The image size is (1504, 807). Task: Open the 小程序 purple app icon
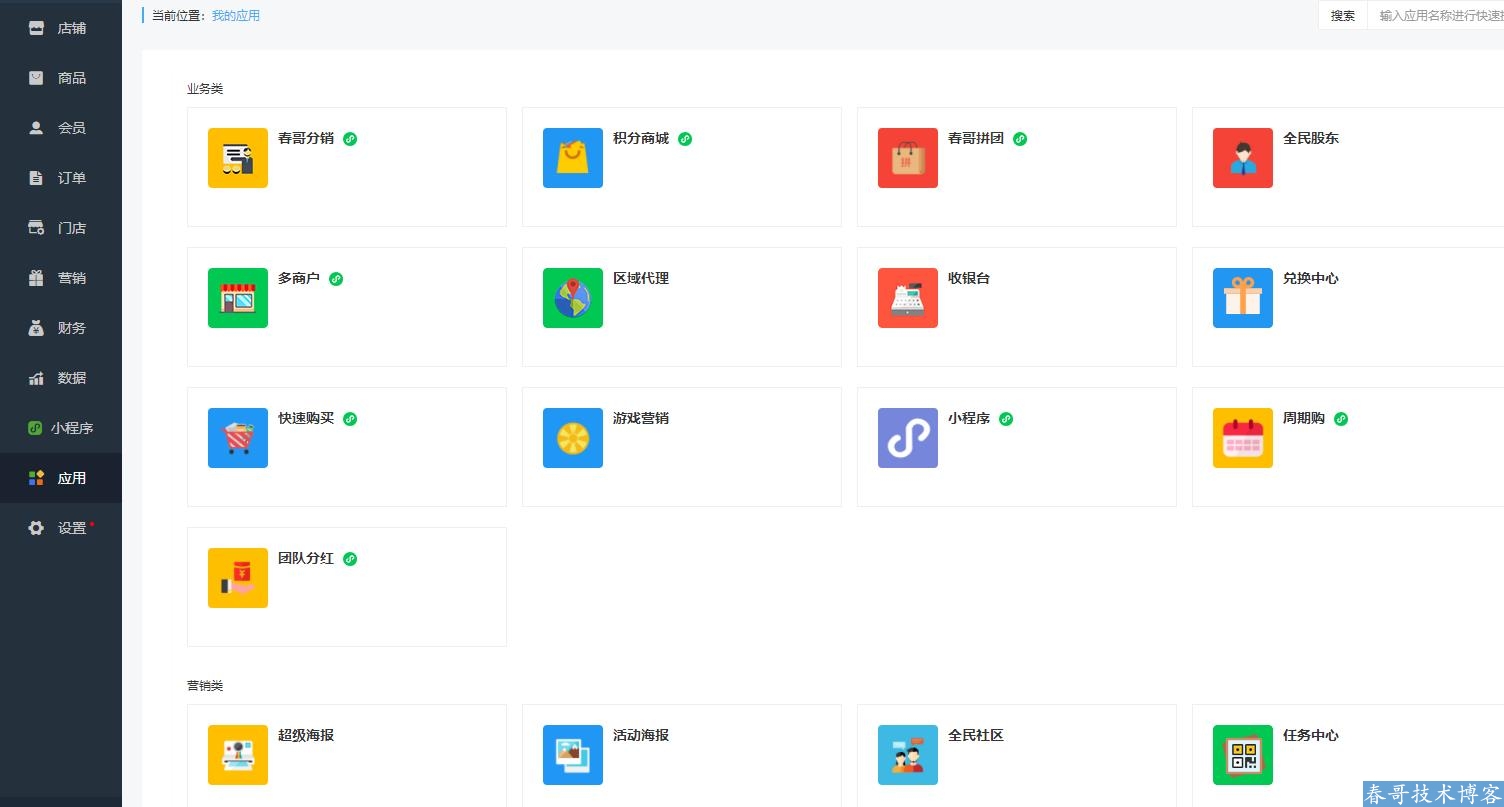[908, 438]
